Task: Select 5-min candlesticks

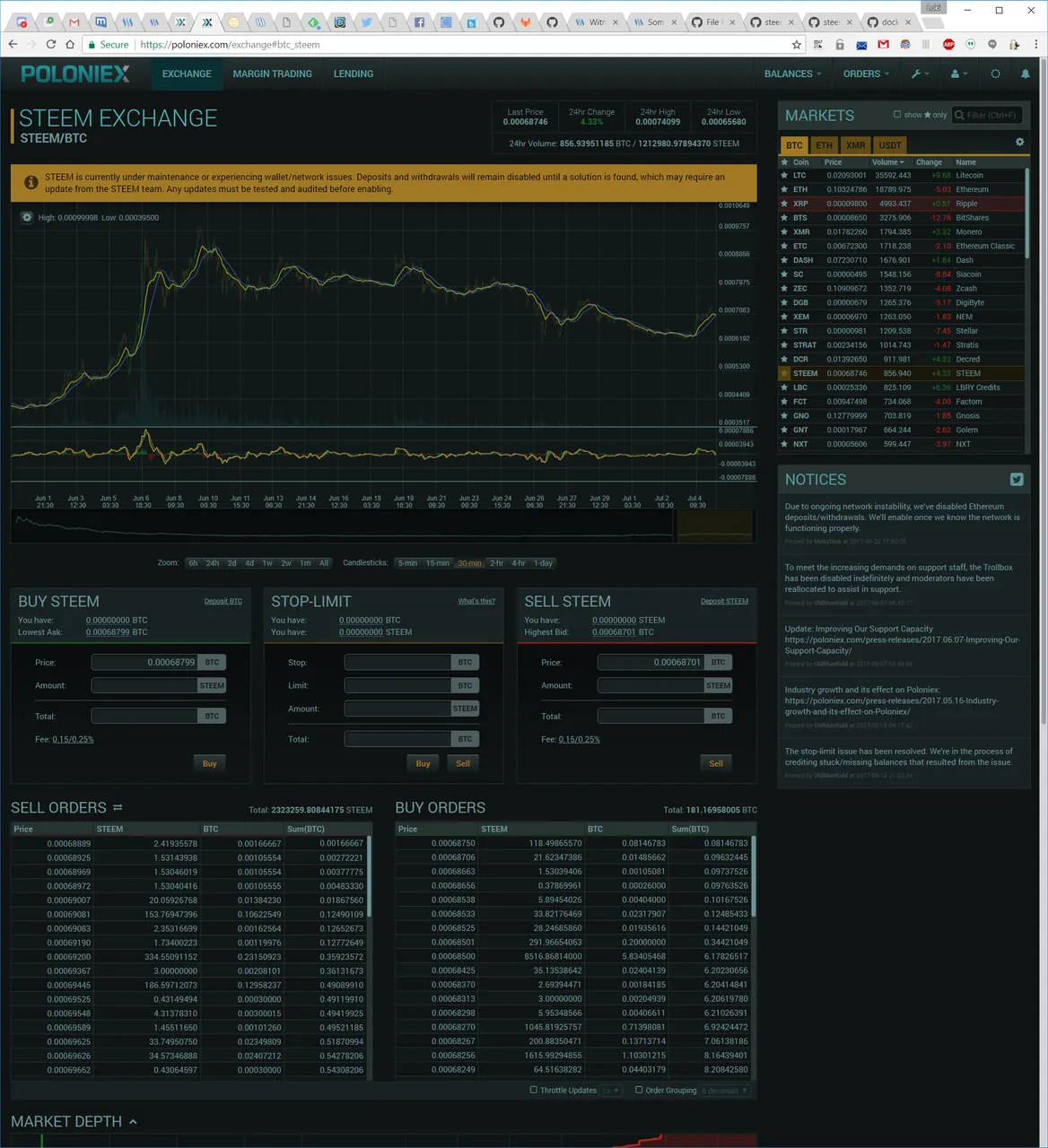Action: [x=407, y=563]
